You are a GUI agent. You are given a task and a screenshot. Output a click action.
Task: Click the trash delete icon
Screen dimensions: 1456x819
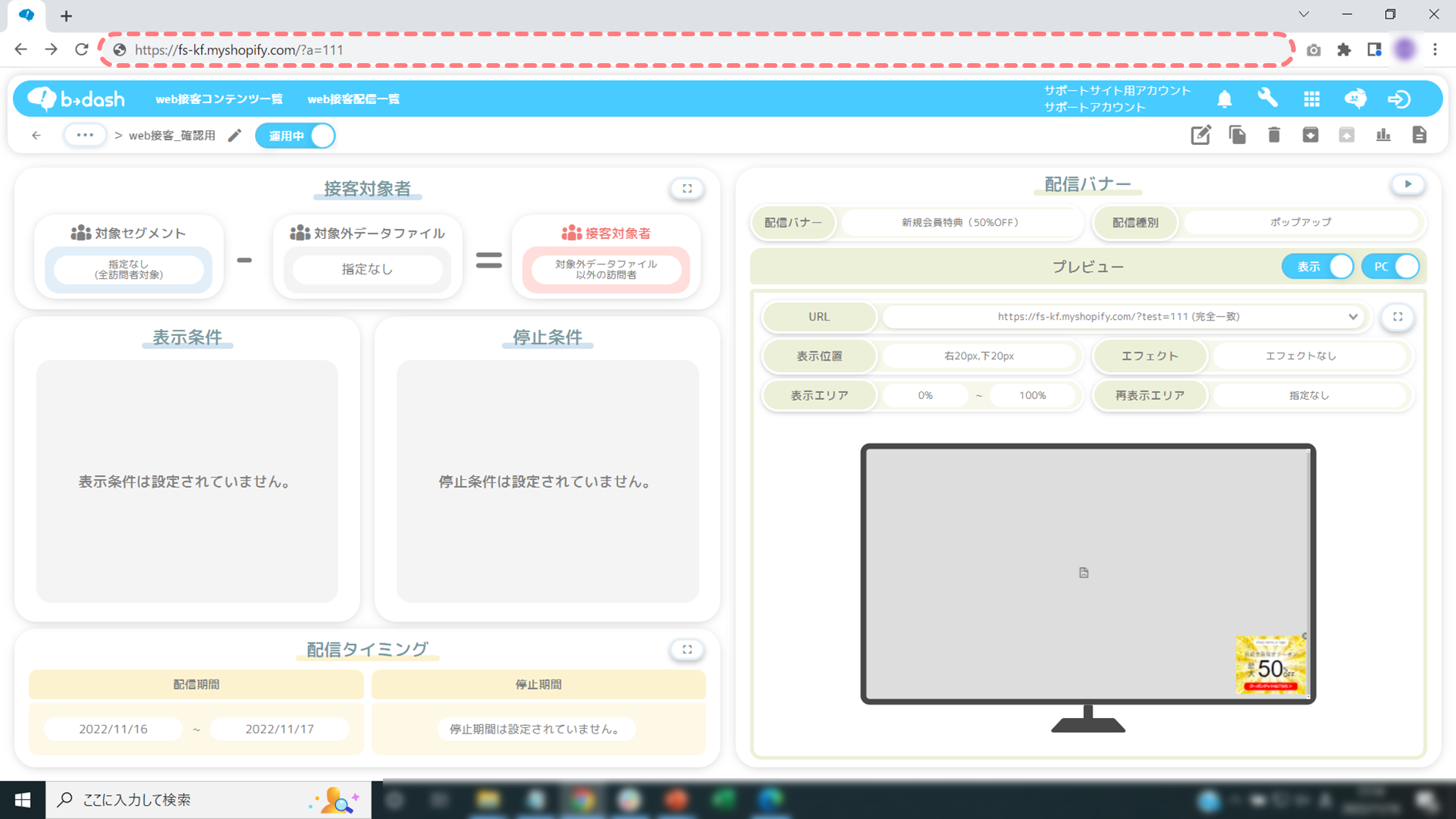click(x=1273, y=135)
